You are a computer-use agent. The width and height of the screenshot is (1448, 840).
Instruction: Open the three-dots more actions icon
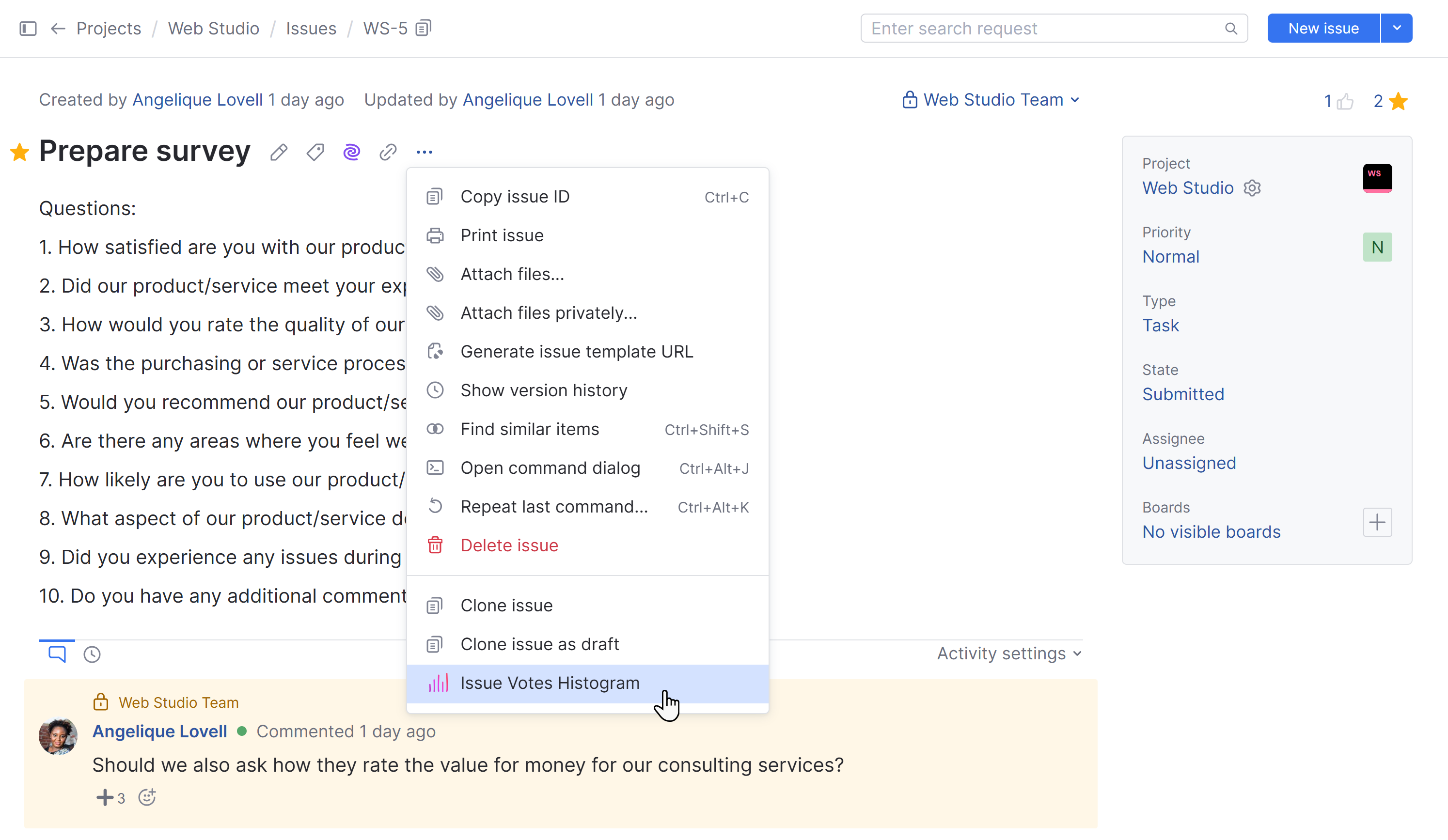pos(424,152)
